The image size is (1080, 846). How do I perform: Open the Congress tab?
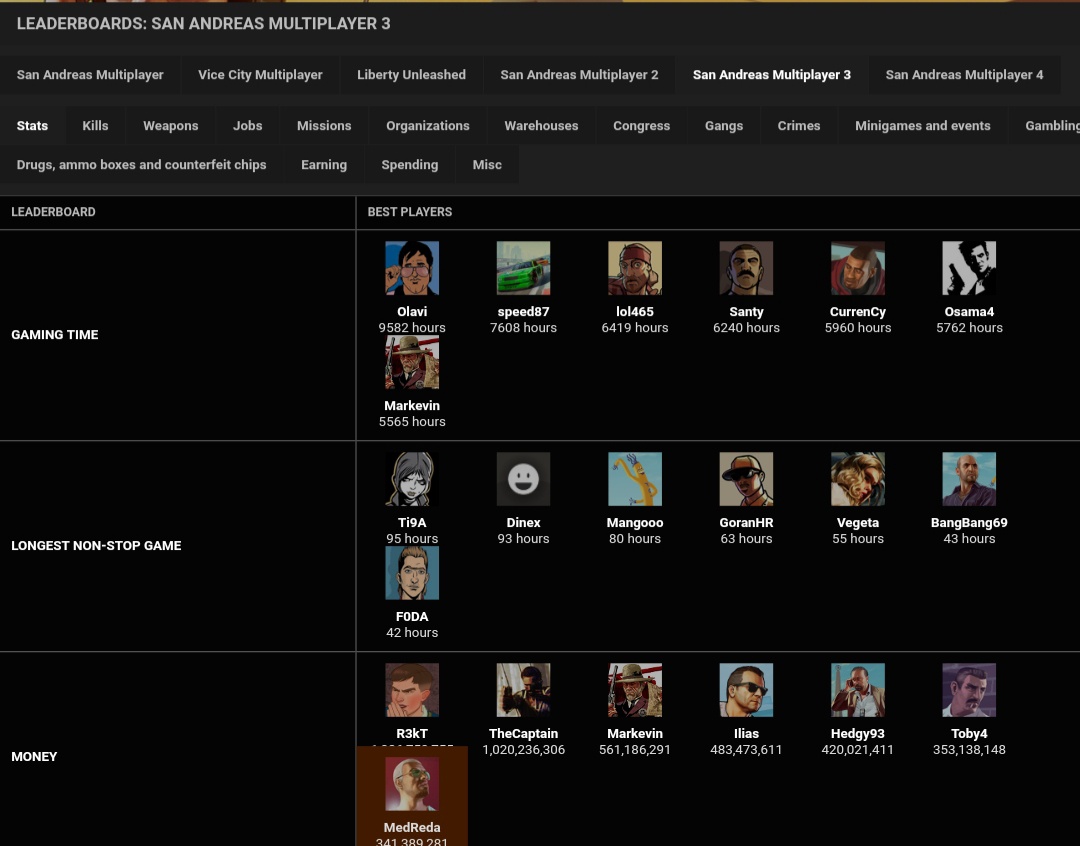[x=641, y=125]
